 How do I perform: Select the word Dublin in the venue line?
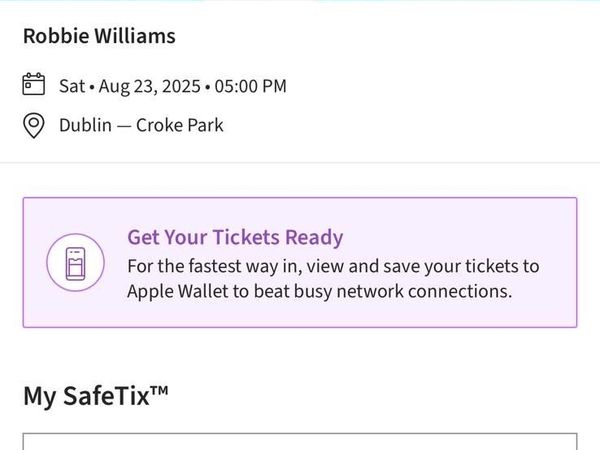(x=85, y=126)
